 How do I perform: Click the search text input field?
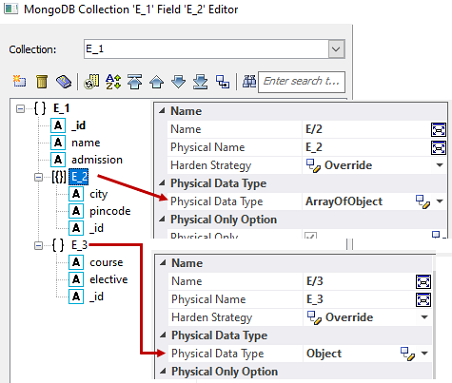(301, 81)
